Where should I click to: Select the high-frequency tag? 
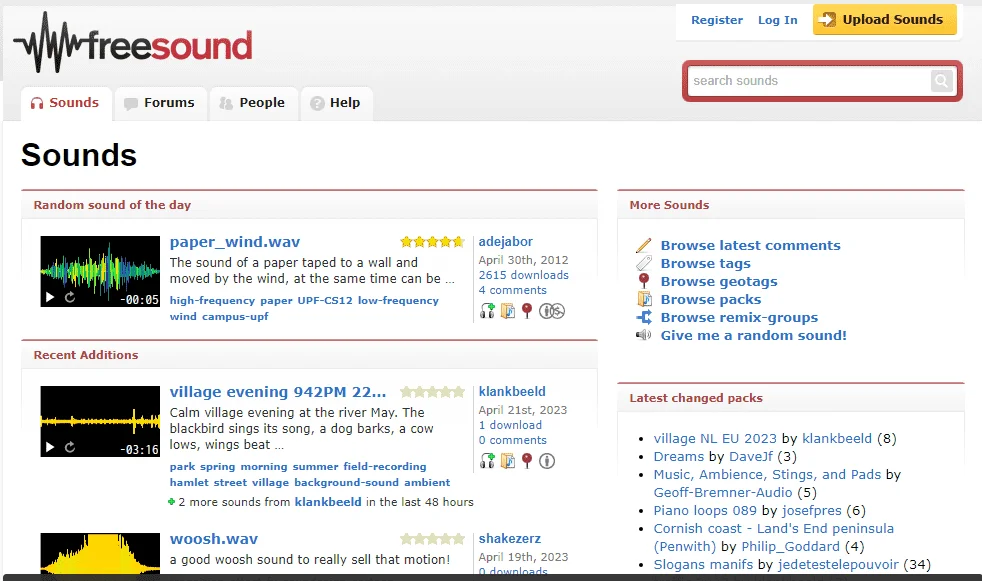(212, 301)
